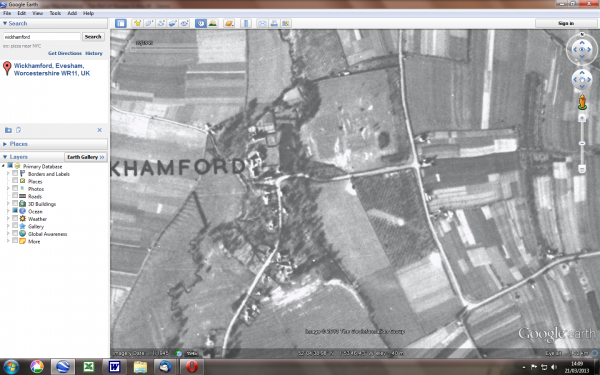Click the copy results icon in Search panel
The width and height of the screenshot is (600, 375).
18,130
